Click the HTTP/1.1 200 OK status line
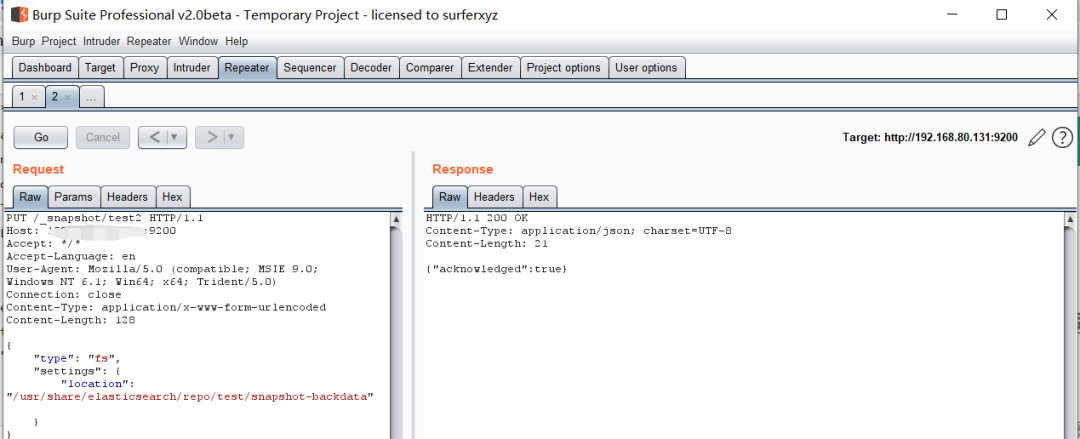1080x439 pixels. pos(477,218)
